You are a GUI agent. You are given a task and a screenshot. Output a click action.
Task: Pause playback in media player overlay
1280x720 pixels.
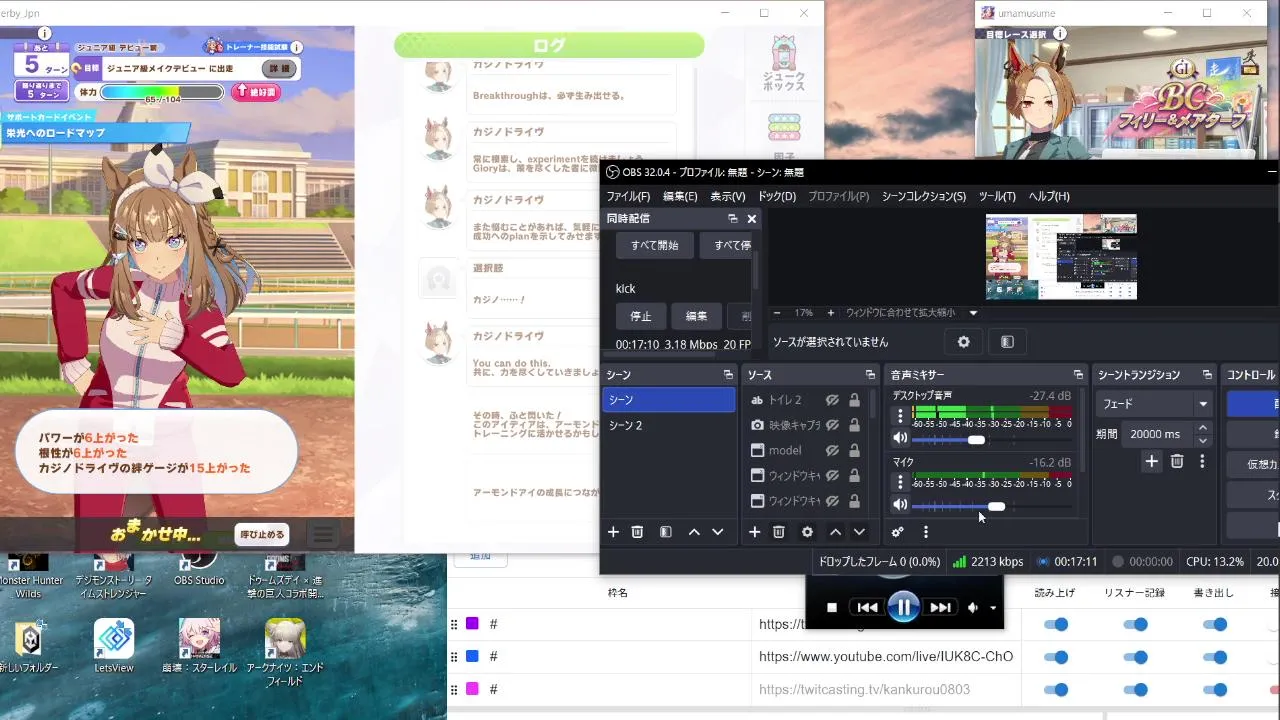pos(903,607)
